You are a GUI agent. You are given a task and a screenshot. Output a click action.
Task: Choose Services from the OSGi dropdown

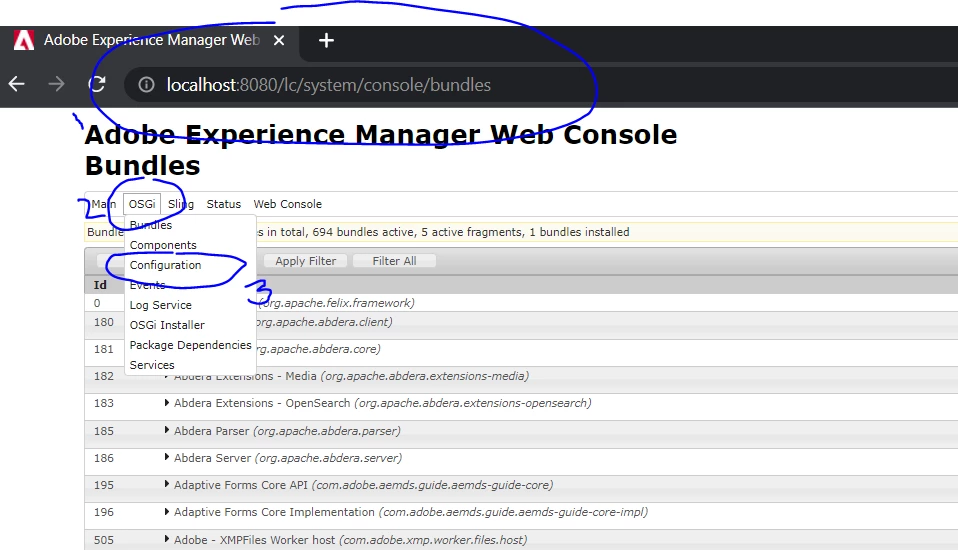point(152,365)
